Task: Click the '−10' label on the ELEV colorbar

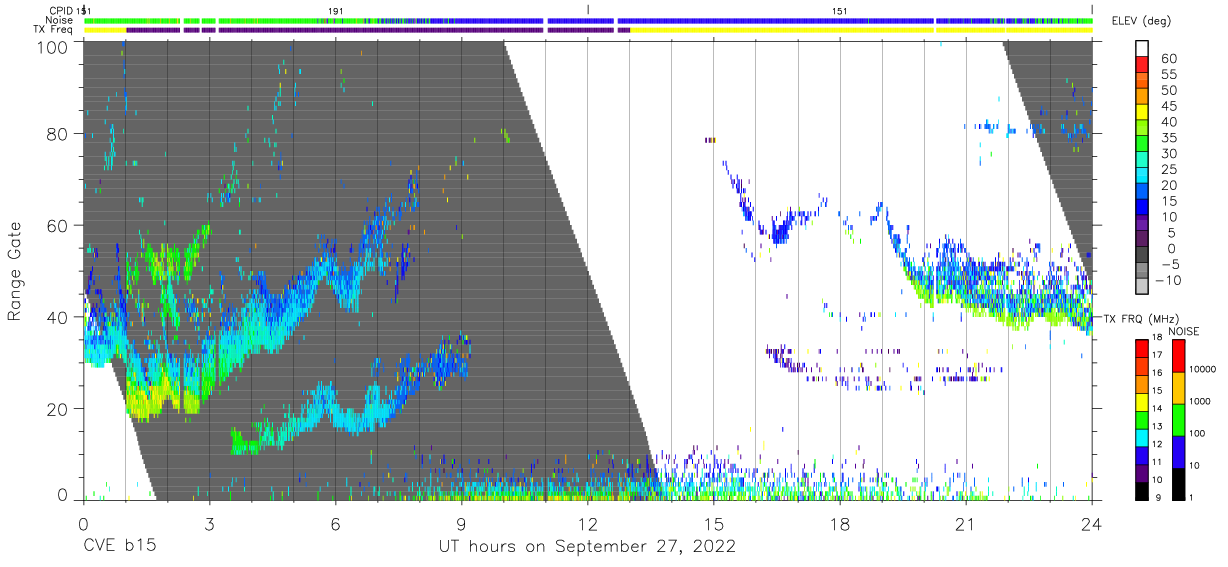Action: (x=1169, y=280)
